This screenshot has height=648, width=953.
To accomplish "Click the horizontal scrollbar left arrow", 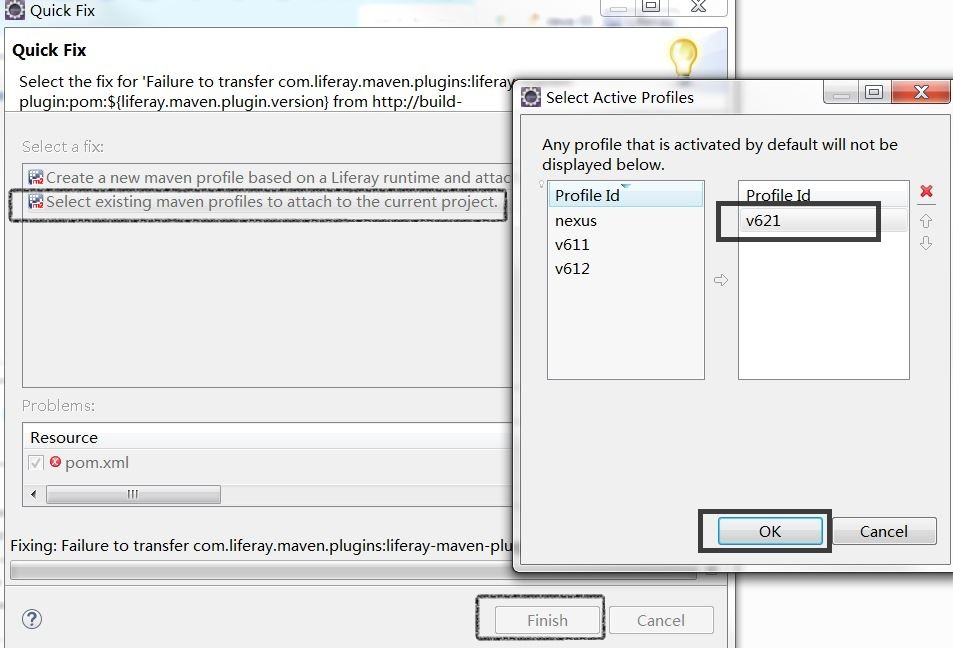I will 33,494.
